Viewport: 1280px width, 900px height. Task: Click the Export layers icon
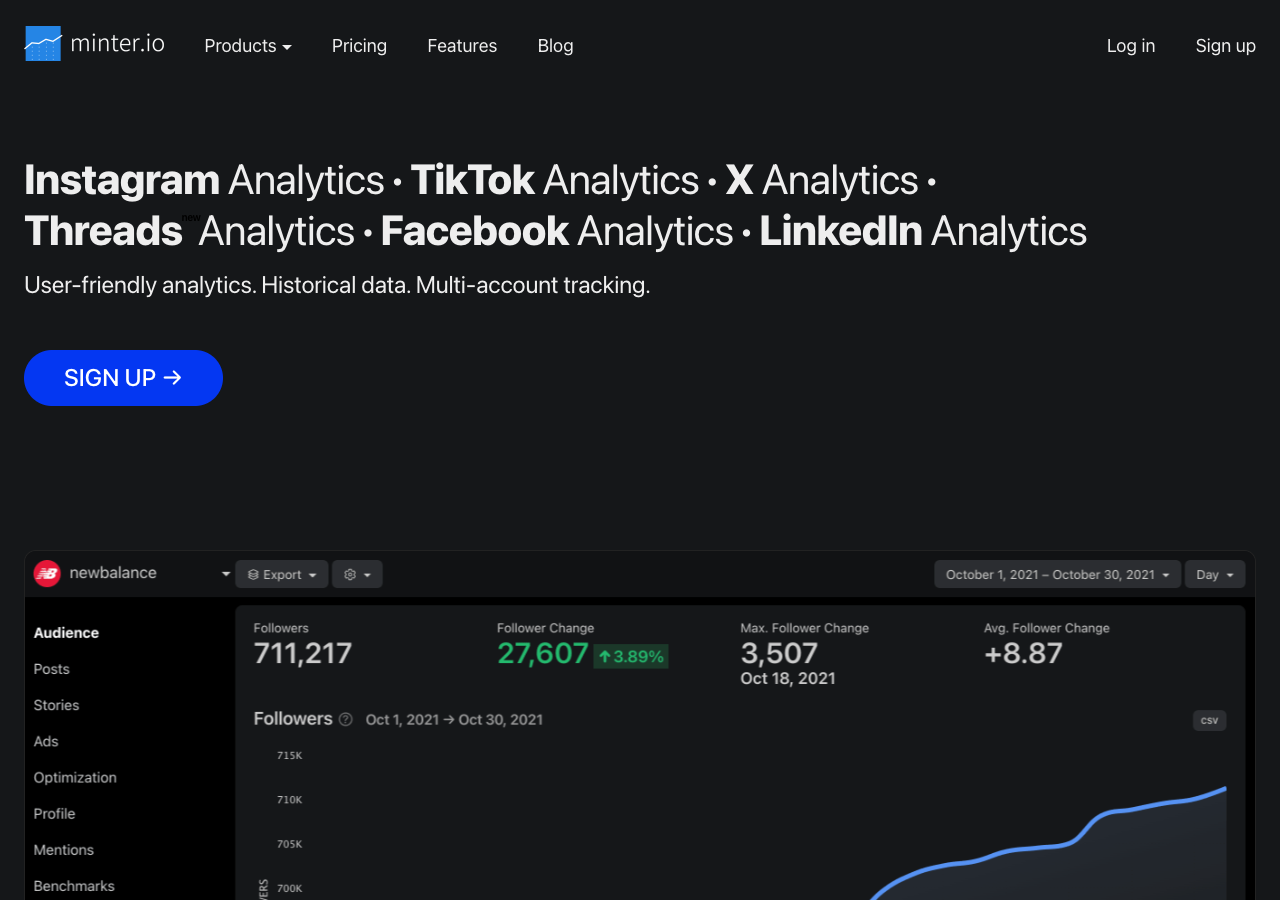click(x=252, y=574)
